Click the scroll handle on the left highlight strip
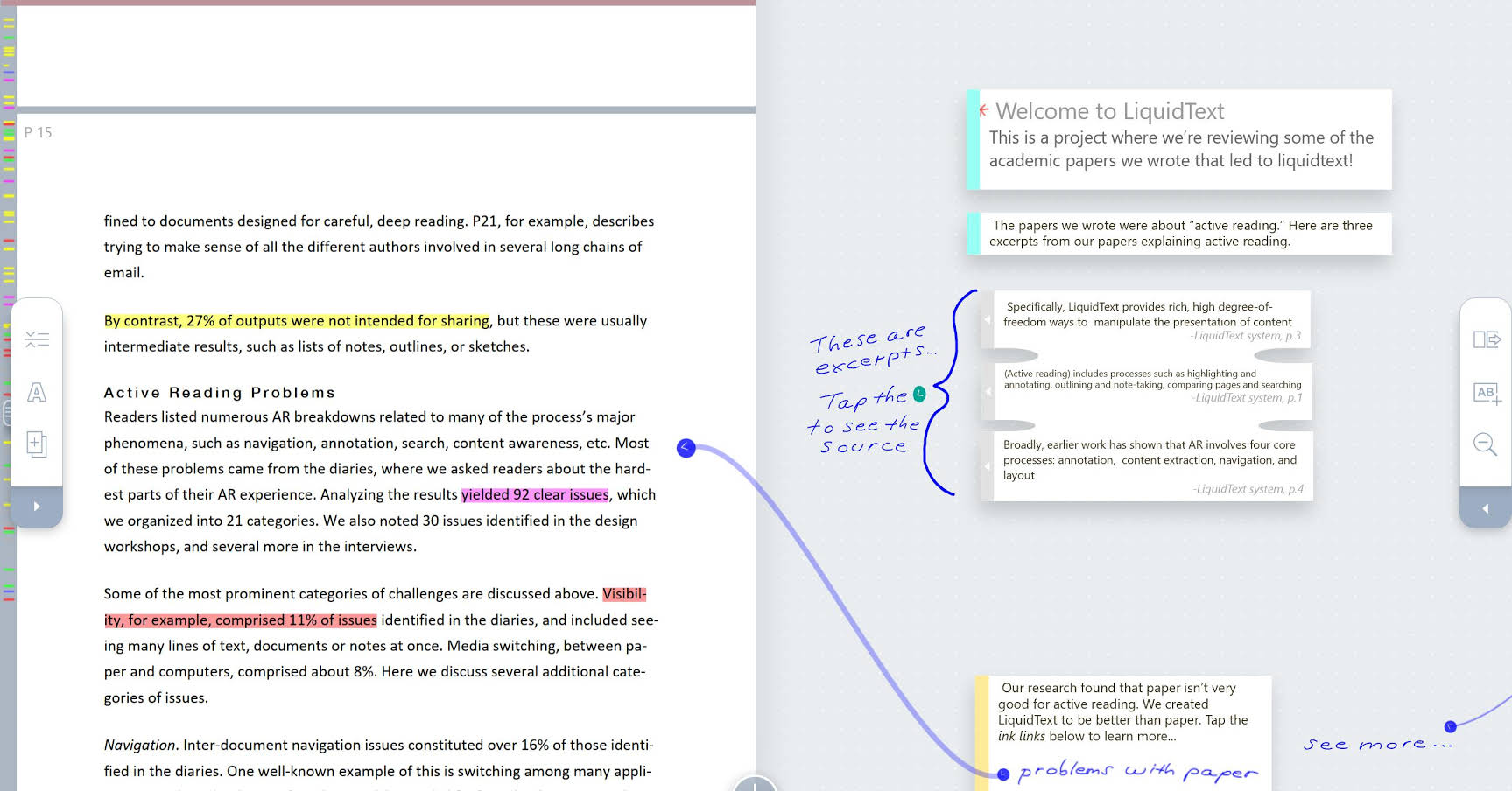The width and height of the screenshot is (1512, 791). (x=6, y=411)
